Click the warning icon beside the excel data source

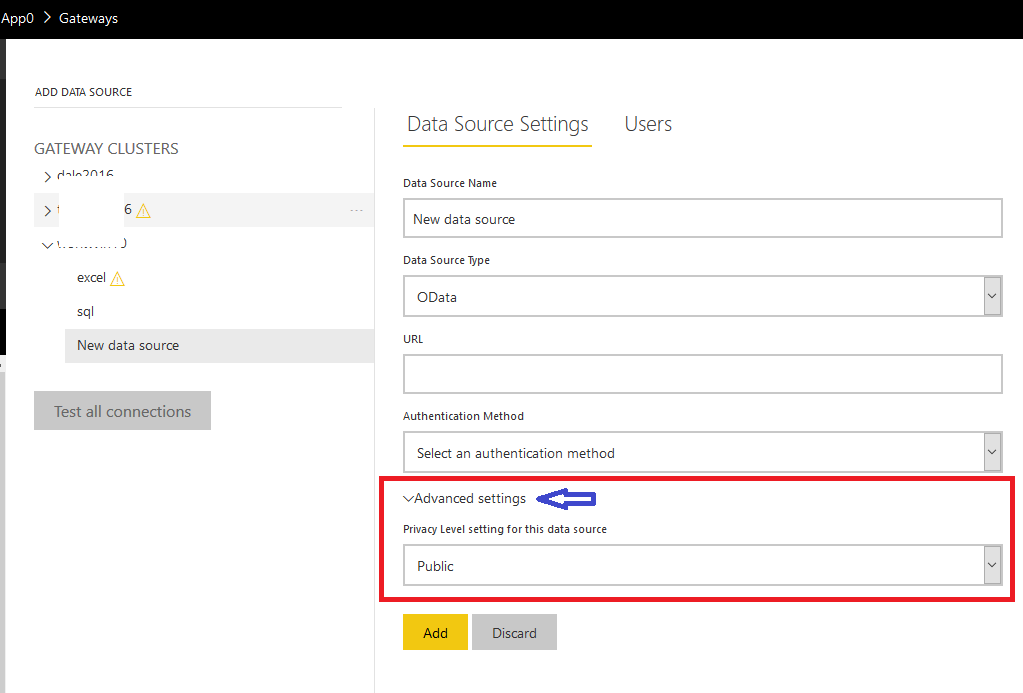(x=118, y=279)
